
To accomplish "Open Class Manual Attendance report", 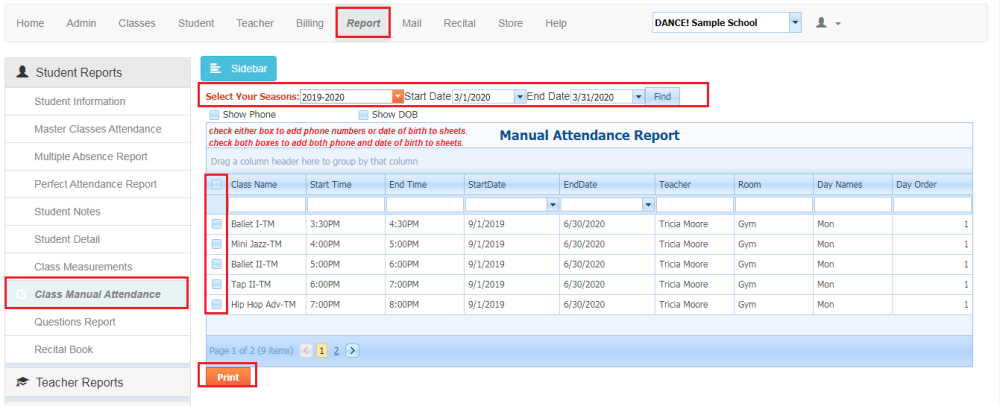I will coord(97,294).
